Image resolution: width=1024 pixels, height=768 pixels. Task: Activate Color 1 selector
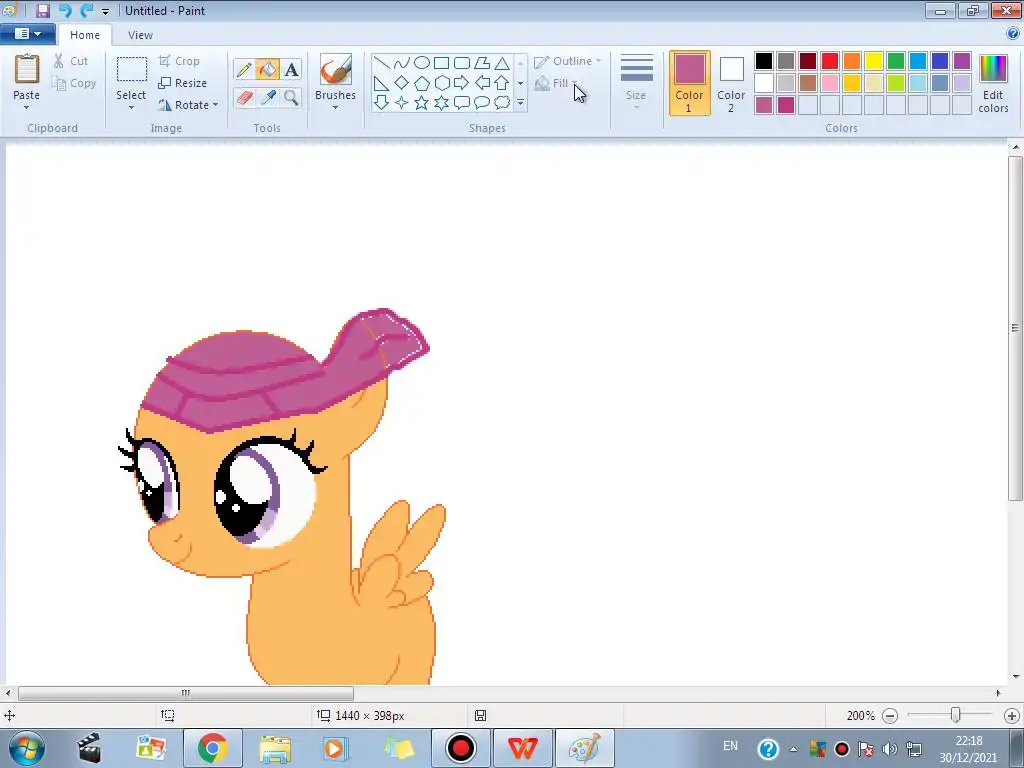tap(689, 83)
